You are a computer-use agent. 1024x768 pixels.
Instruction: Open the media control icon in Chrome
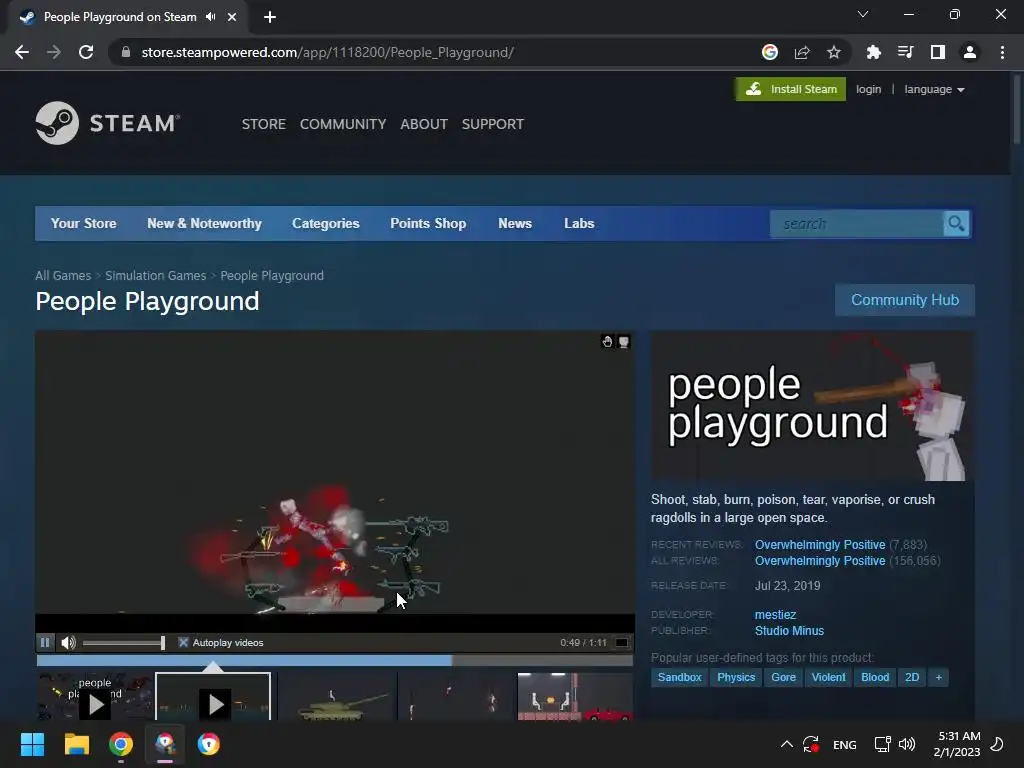pyautogui.click(x=906, y=52)
